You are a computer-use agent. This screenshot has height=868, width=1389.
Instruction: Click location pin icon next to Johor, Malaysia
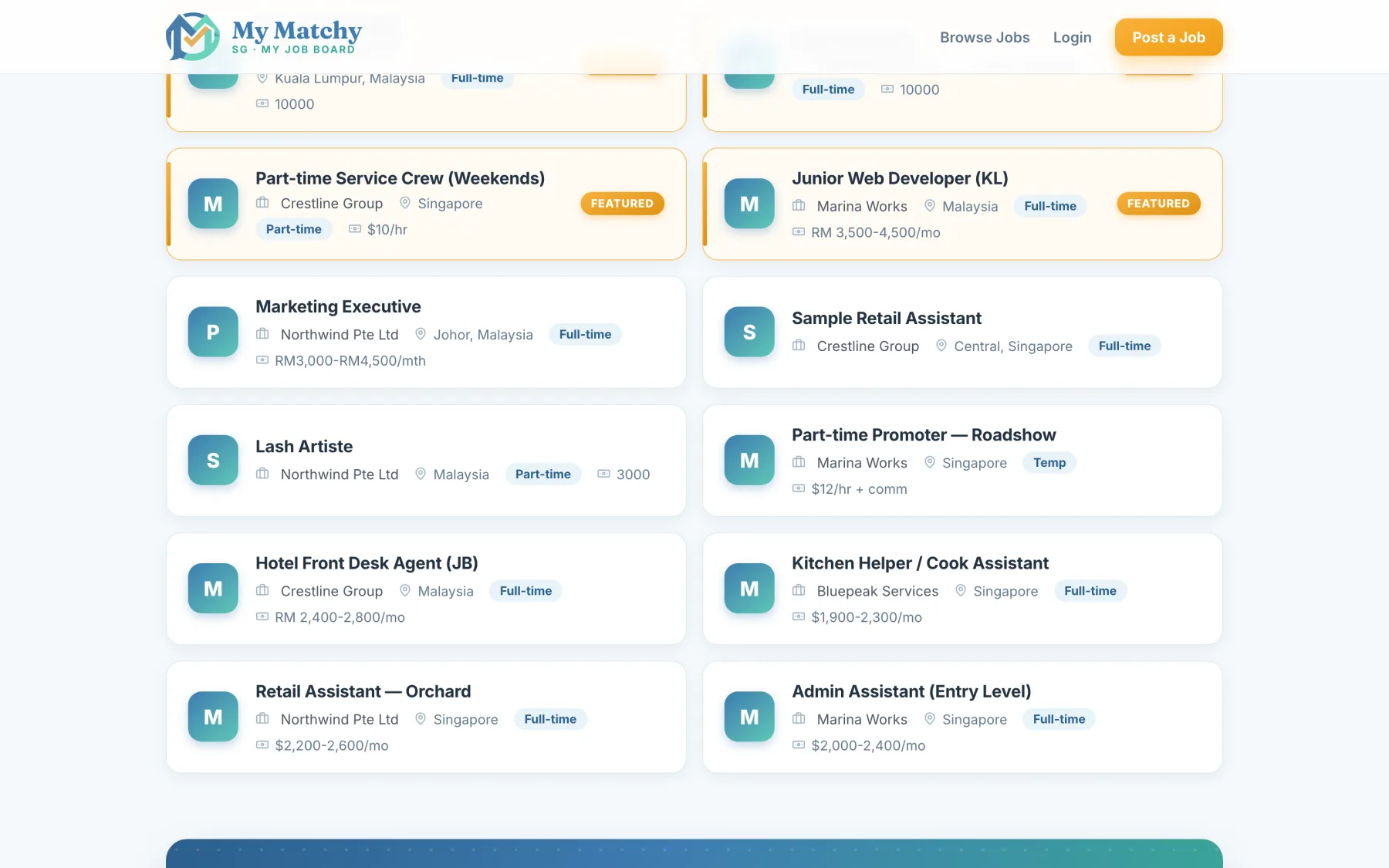(x=421, y=334)
